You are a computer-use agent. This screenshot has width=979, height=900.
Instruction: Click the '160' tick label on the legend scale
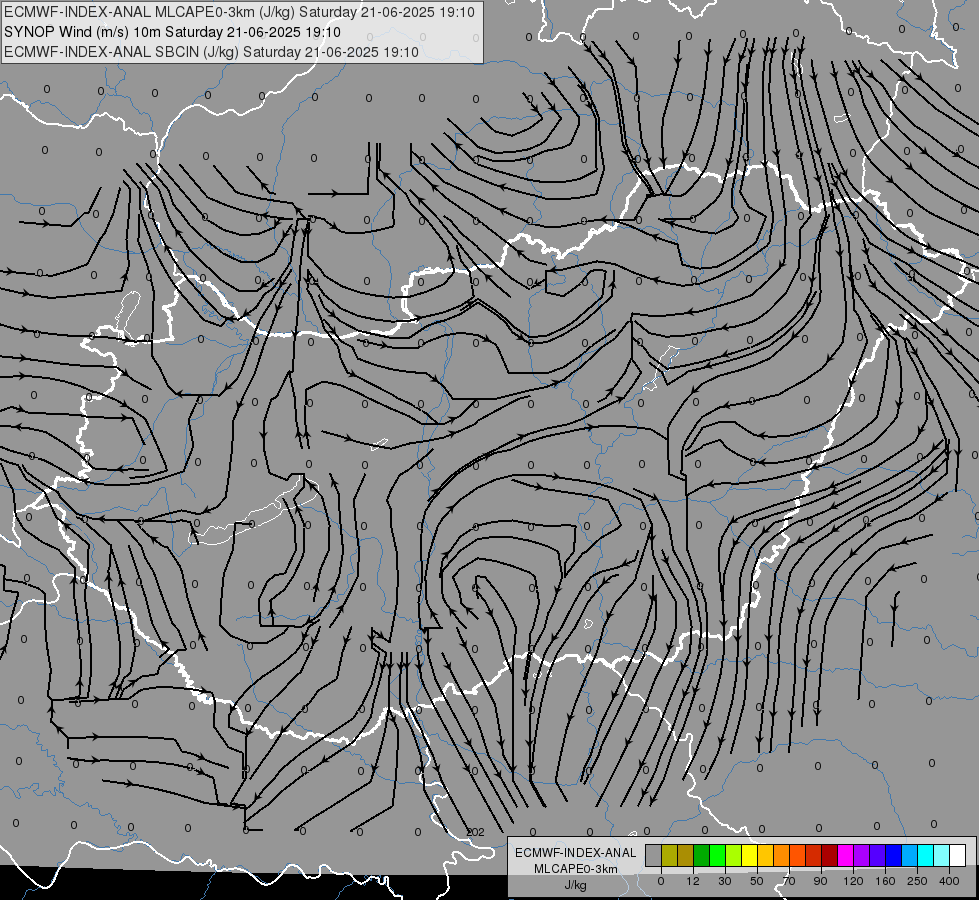coord(885,881)
